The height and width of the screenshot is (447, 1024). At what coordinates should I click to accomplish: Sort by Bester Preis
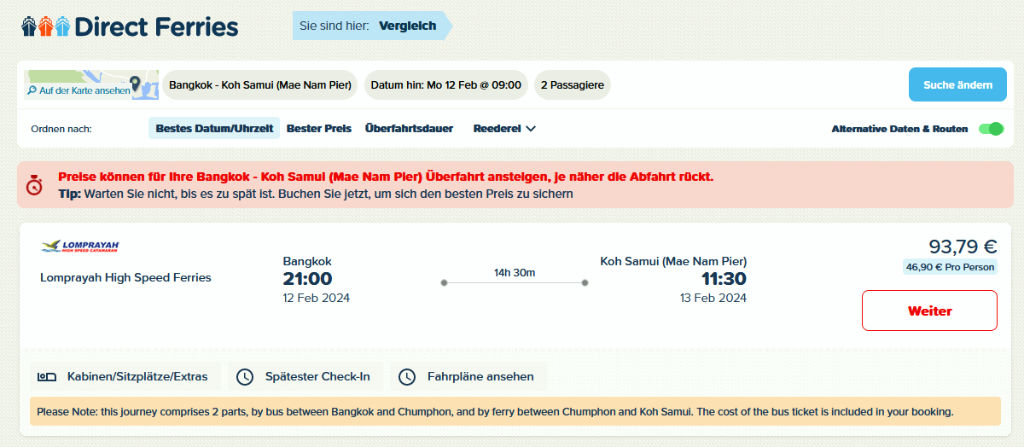click(x=319, y=128)
